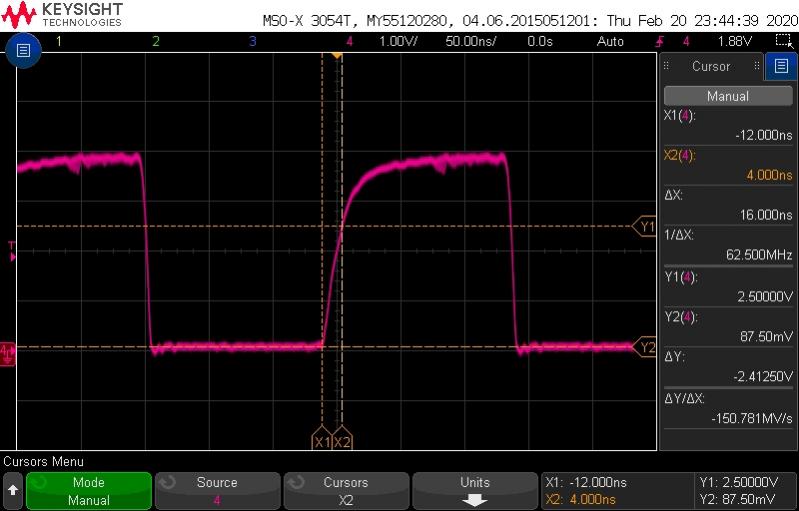Open the Mode Manual softkey
Screen dimensions: 799x511
click(x=88, y=491)
